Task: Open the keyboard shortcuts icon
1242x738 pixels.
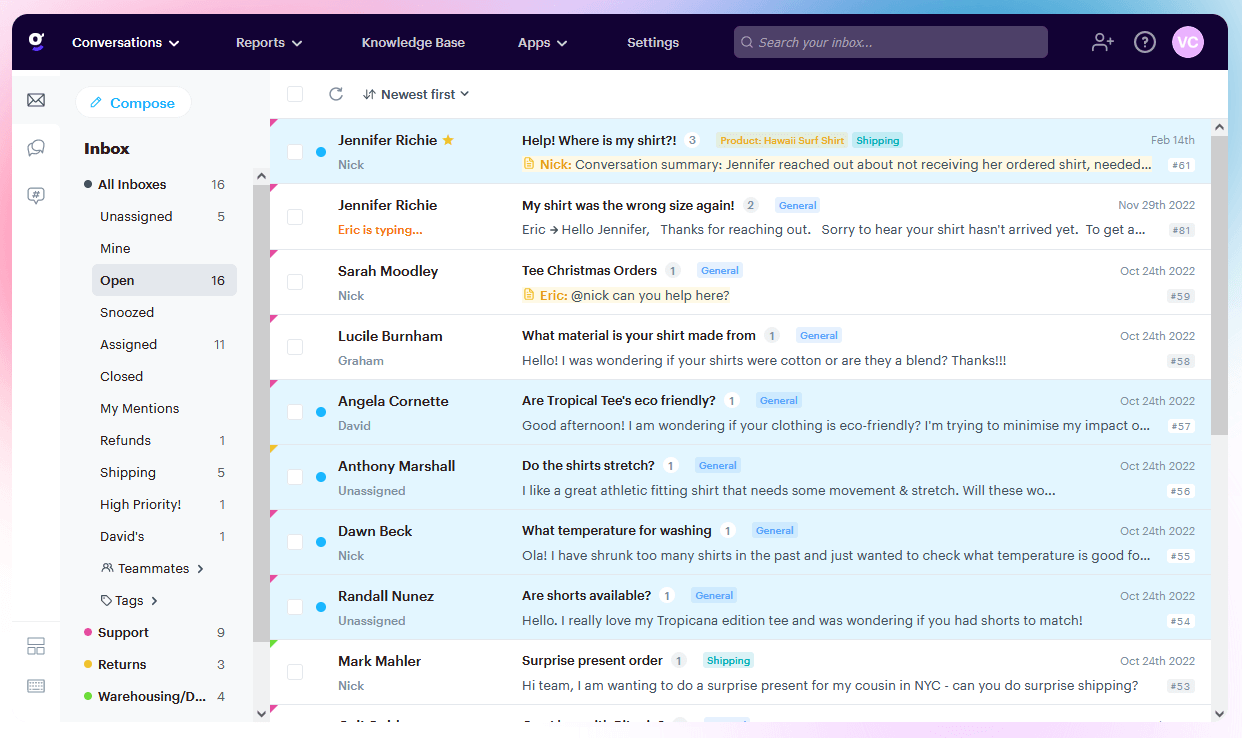Action: point(36,685)
